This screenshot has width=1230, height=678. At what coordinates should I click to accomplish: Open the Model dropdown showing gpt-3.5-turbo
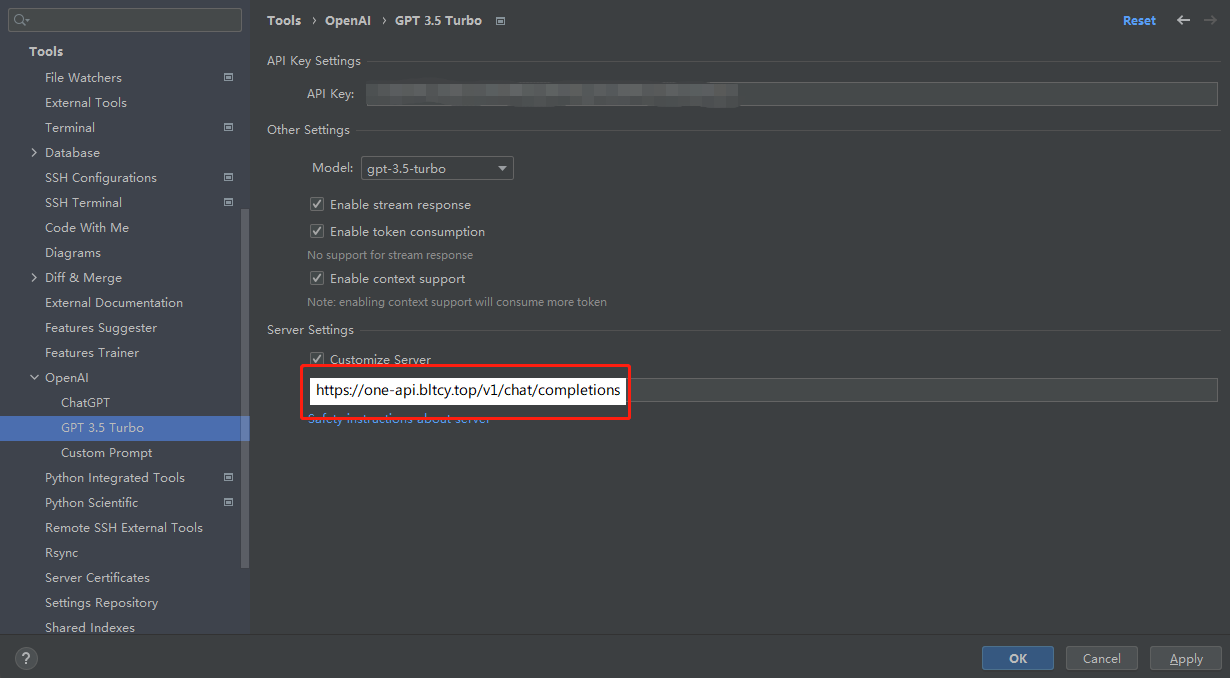[x=437, y=168]
